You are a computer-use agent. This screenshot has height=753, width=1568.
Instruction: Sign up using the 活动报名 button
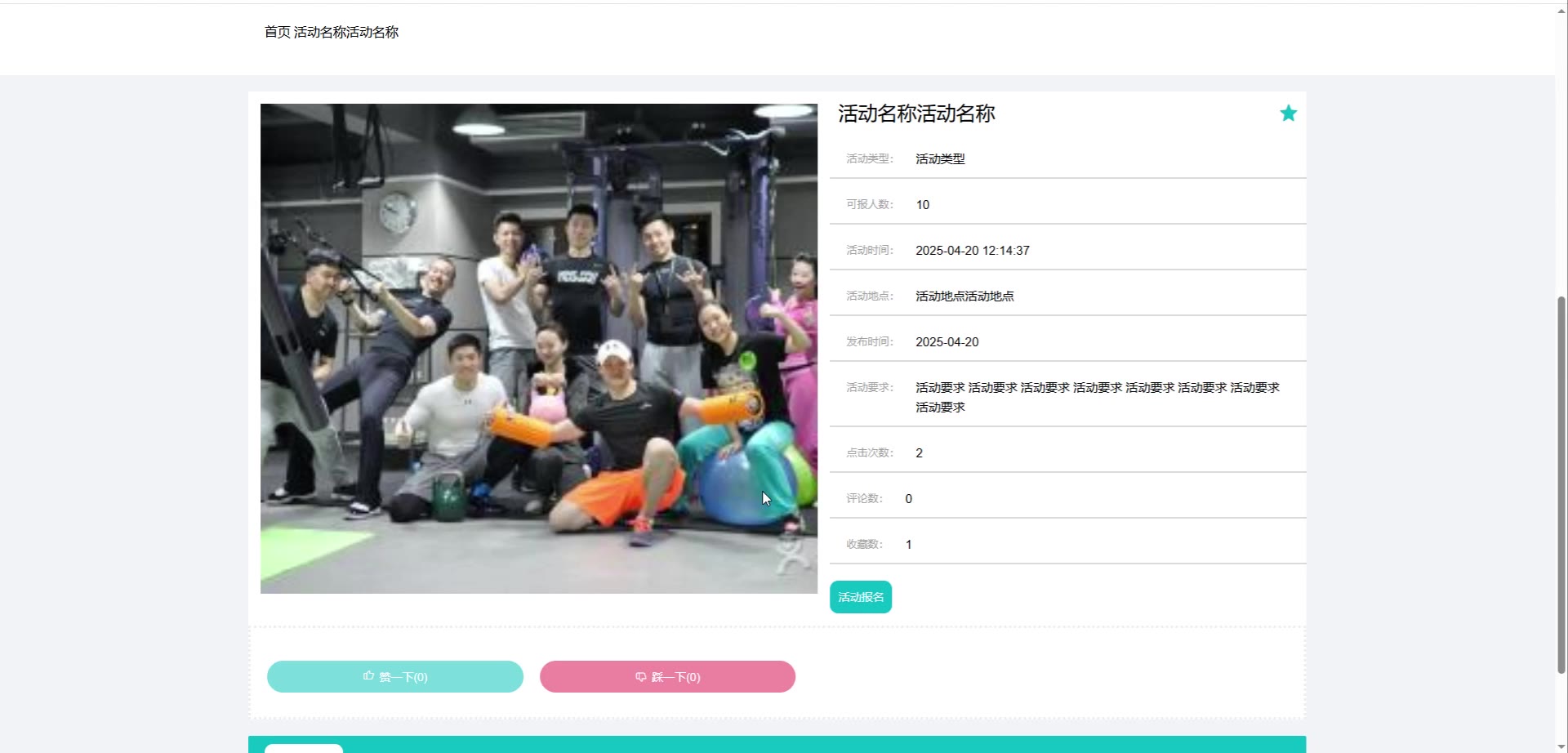tap(861, 597)
